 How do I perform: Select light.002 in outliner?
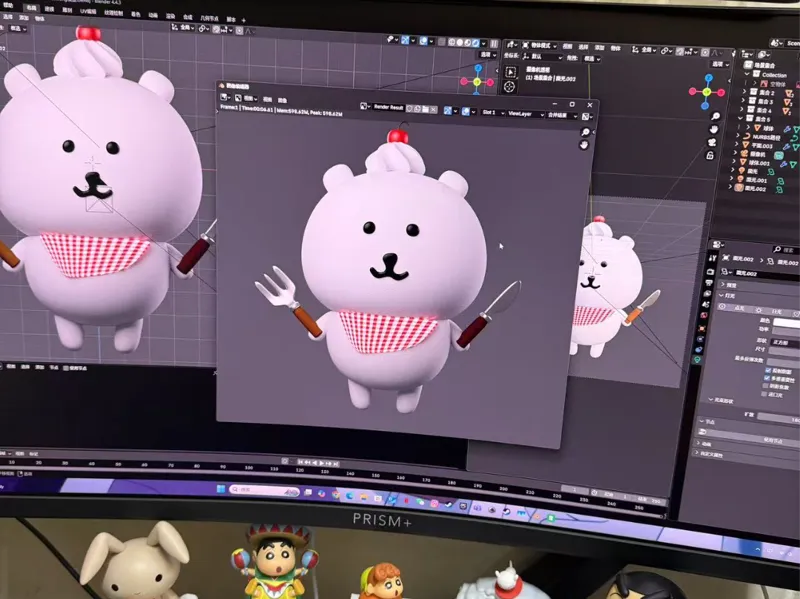(x=756, y=189)
